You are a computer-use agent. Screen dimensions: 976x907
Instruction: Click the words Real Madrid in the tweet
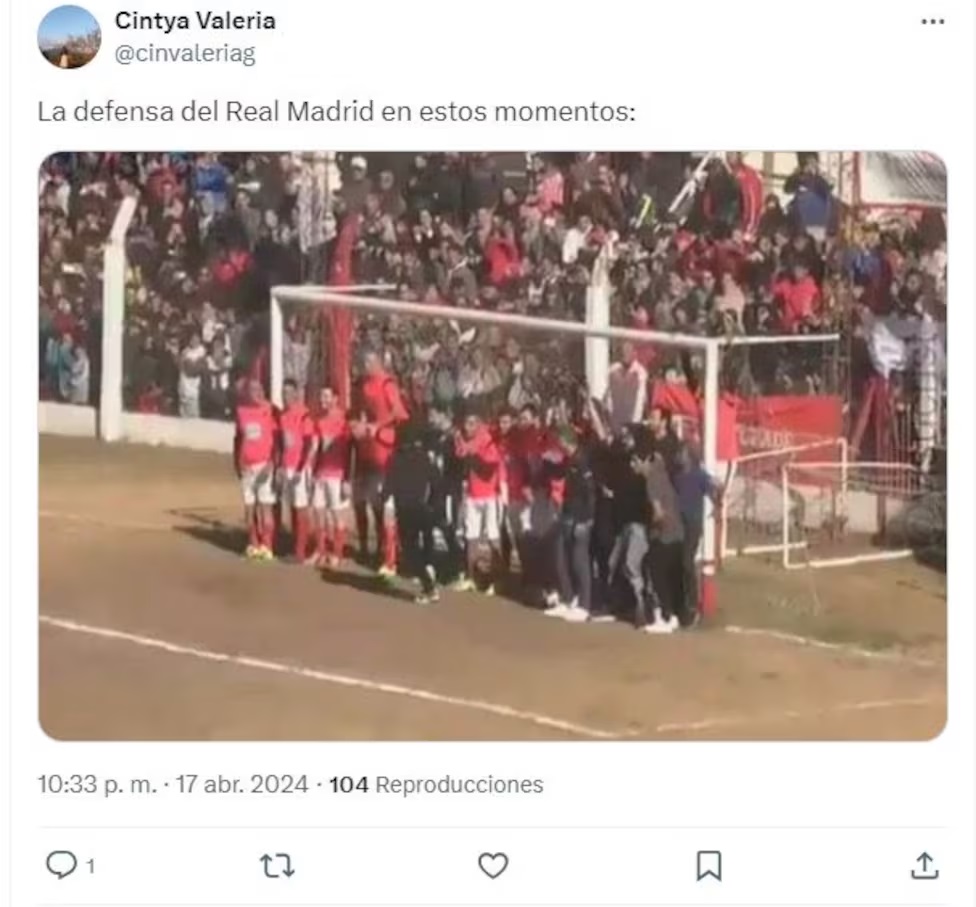point(299,112)
